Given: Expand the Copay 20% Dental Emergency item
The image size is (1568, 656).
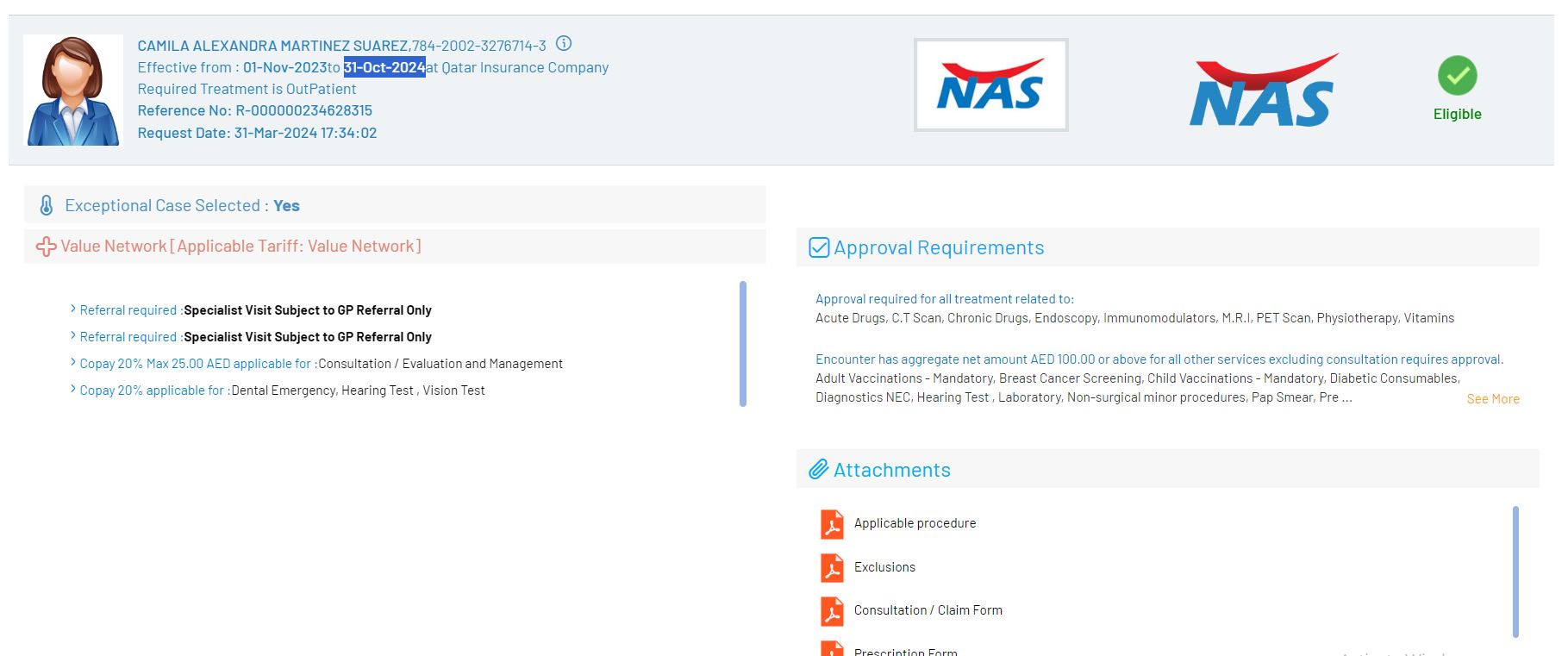Looking at the screenshot, I should (73, 390).
